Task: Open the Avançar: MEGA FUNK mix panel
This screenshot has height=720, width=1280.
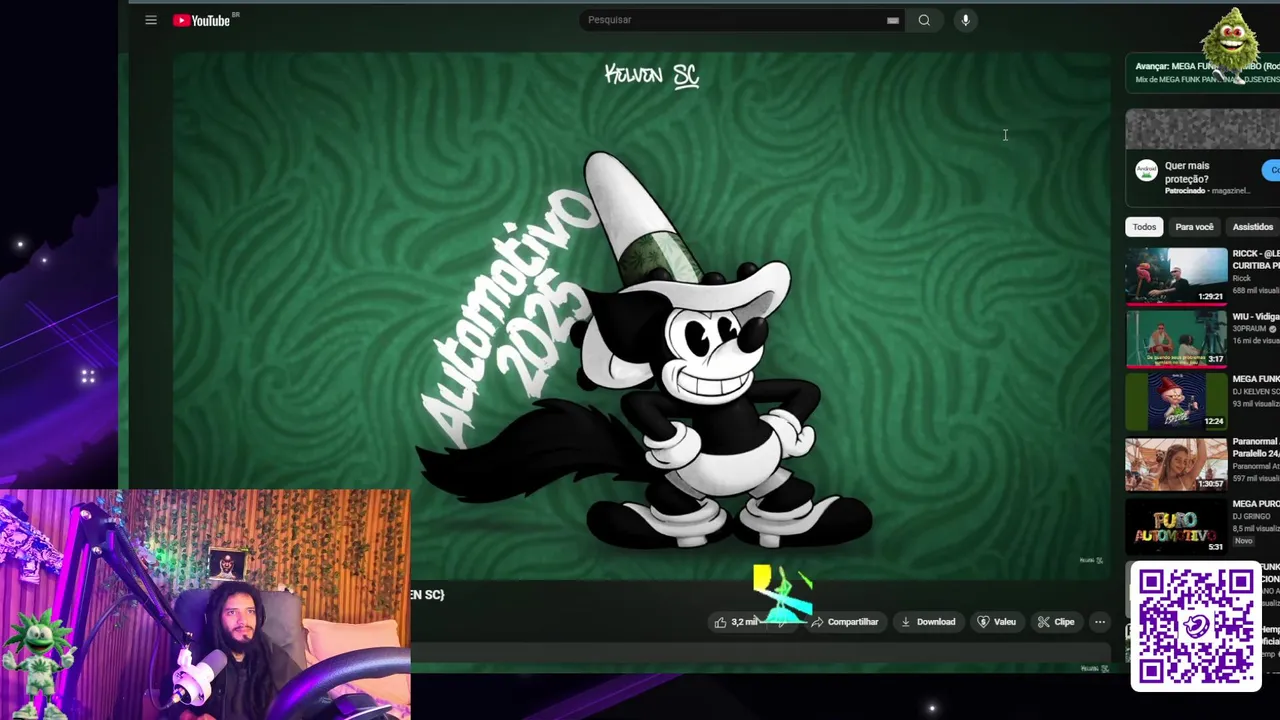Action: pyautogui.click(x=1203, y=72)
